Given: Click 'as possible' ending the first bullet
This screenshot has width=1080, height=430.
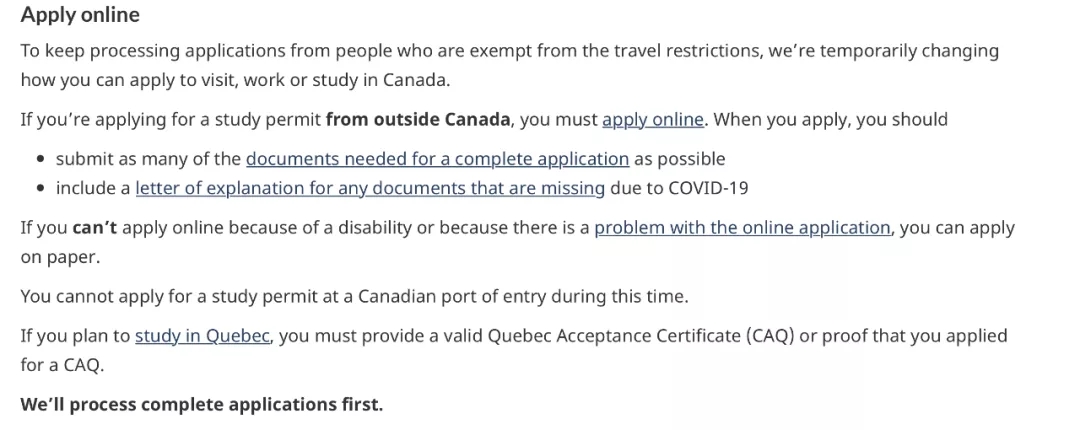Looking at the screenshot, I should pos(680,158).
